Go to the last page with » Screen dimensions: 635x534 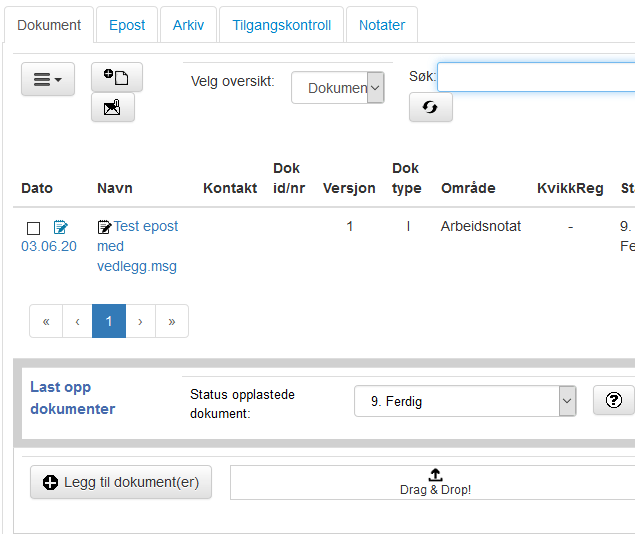click(x=172, y=321)
